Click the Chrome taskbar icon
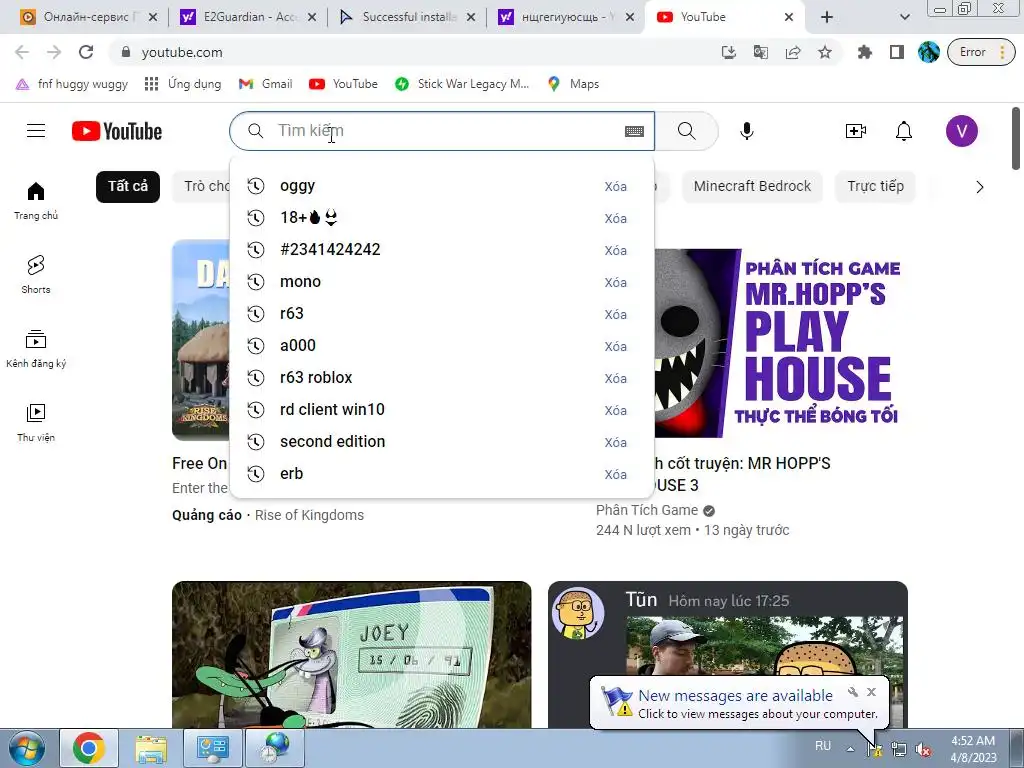Screen dimensions: 1024x768 [x=89, y=748]
